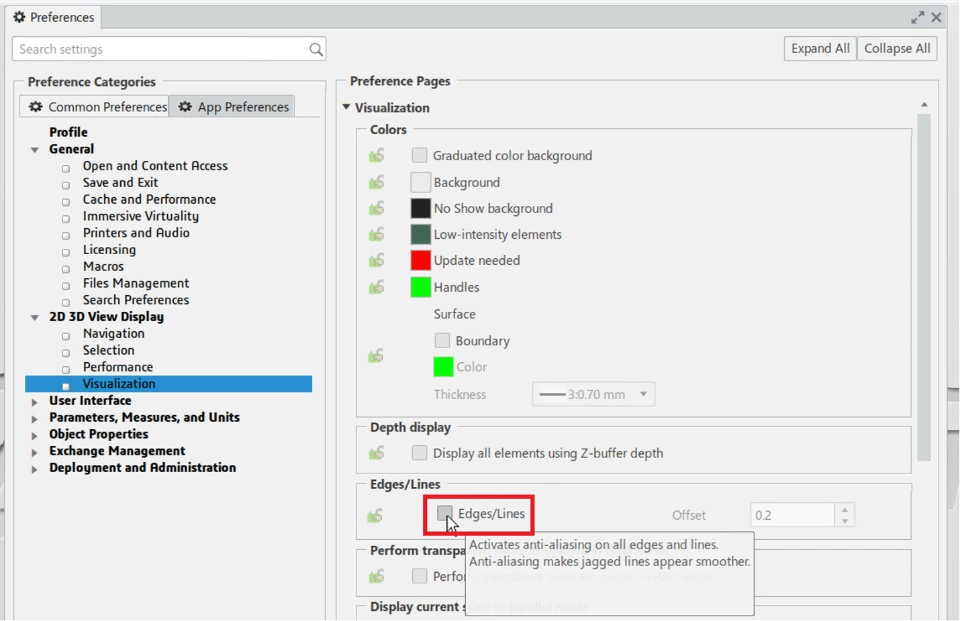This screenshot has height=621, width=960.
Task: Enable Display all elements using Z-buffer depth
Action: (x=420, y=453)
